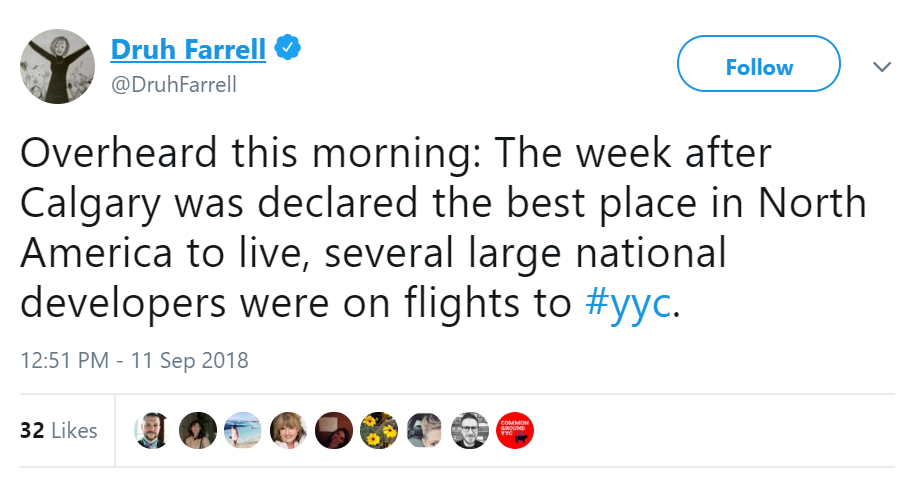Open the yellow sunflowers liker avatar
This screenshot has height=484, width=913.
(x=379, y=430)
